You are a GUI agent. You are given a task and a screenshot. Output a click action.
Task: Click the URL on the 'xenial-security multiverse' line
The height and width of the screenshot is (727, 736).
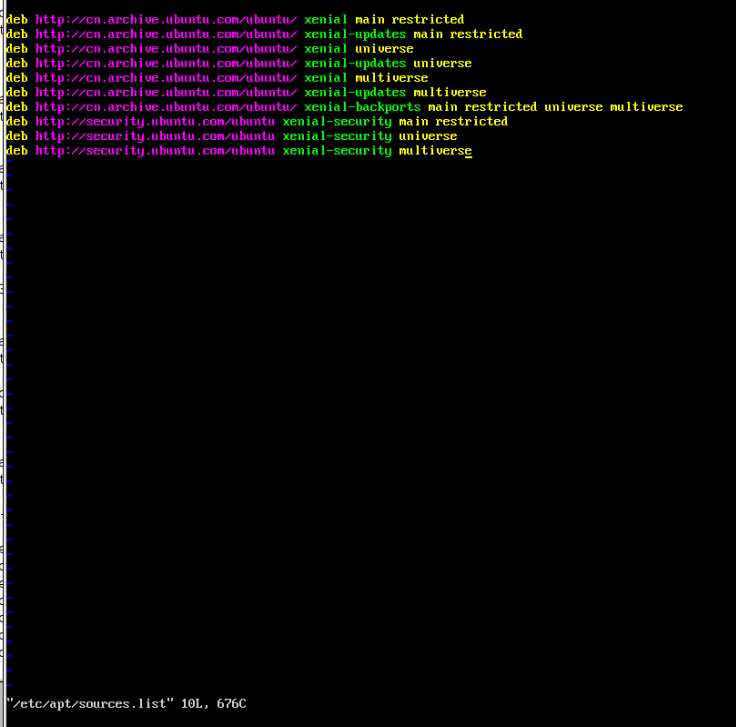pos(155,151)
